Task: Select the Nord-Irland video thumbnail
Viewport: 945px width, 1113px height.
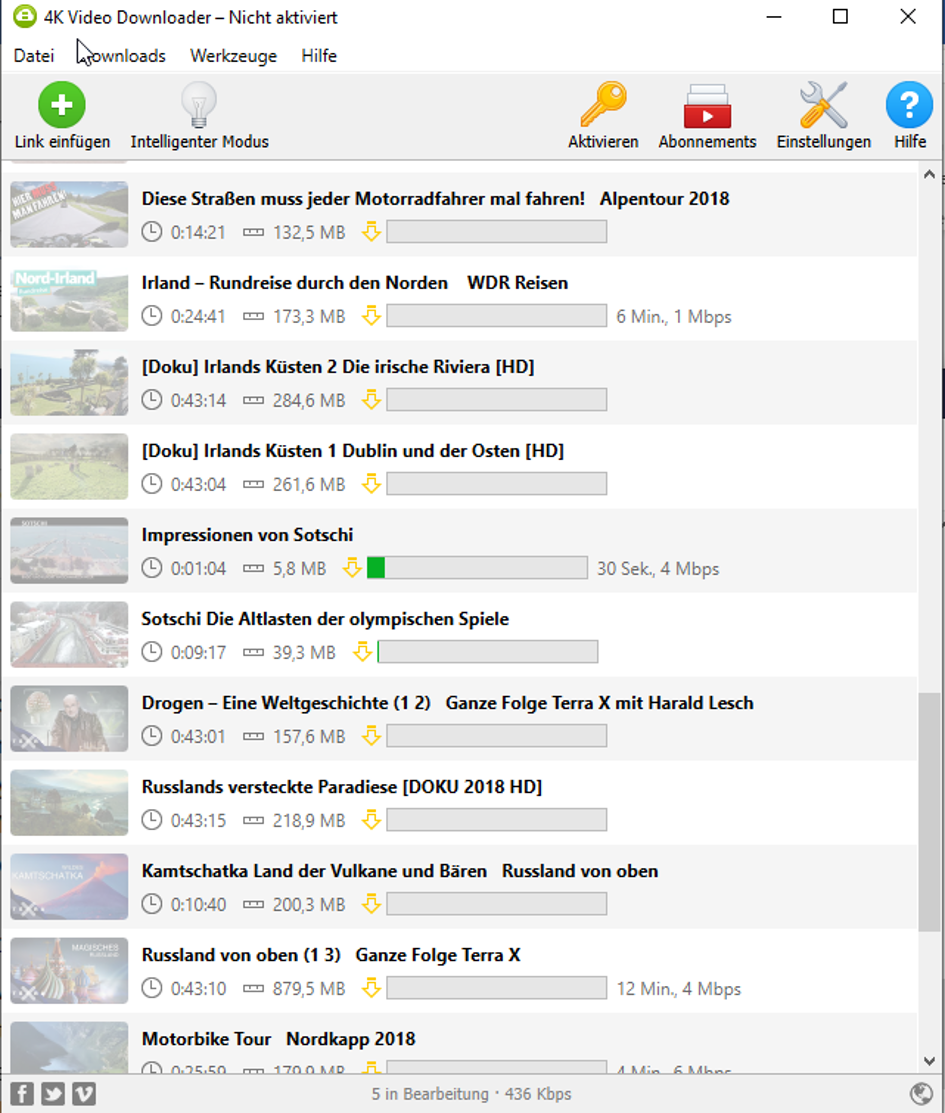Action: 69,299
